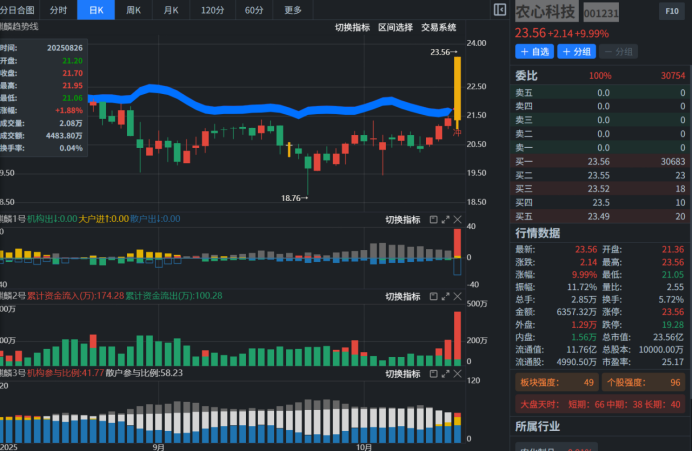Click restore icon on third indicator panel
The image size is (692, 452).
434,372
